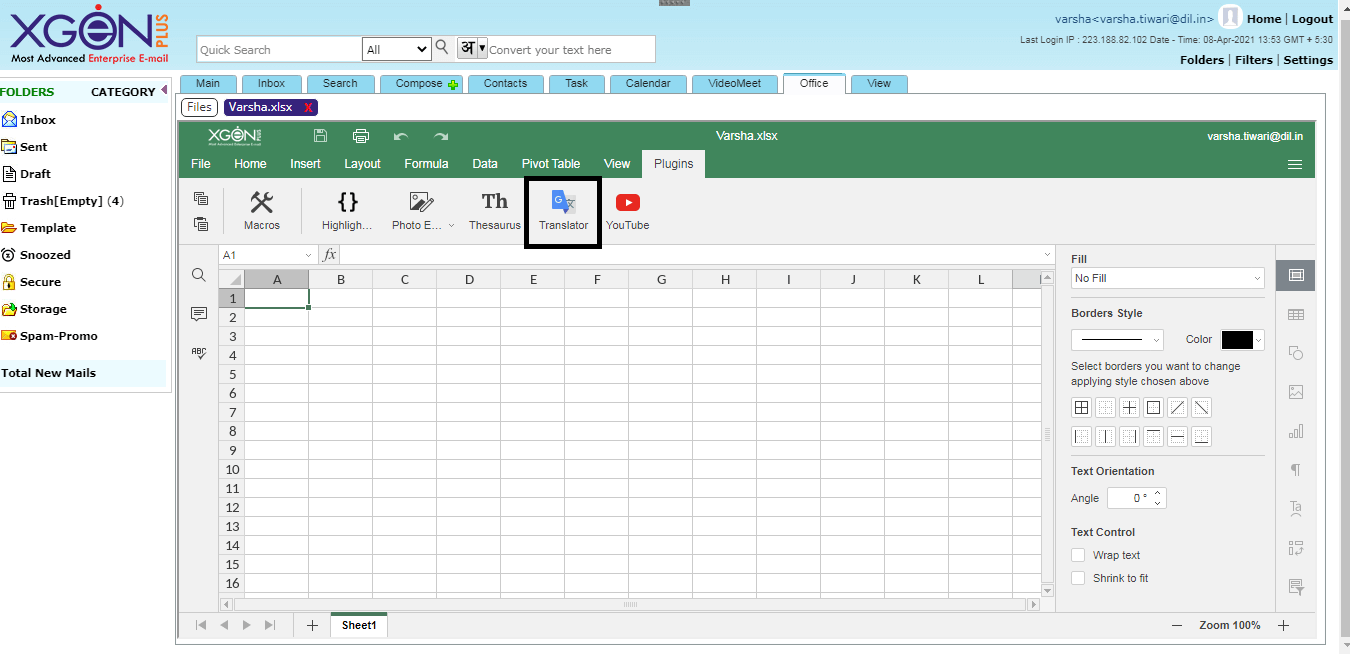Open Text Art settings icon in sidebar
1350x657 pixels.
click(1296, 508)
